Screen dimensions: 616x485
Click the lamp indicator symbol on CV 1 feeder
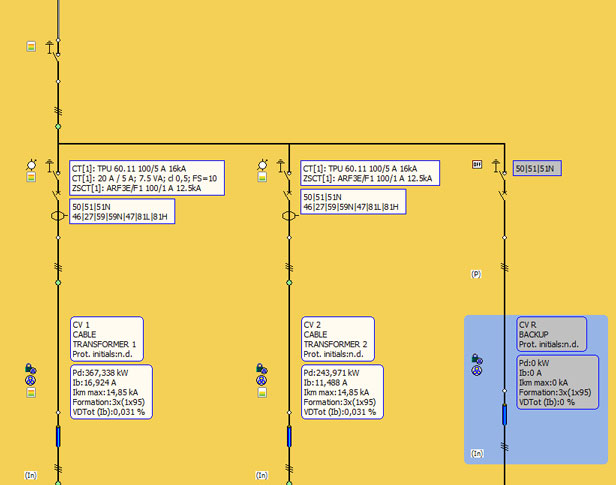coord(32,164)
